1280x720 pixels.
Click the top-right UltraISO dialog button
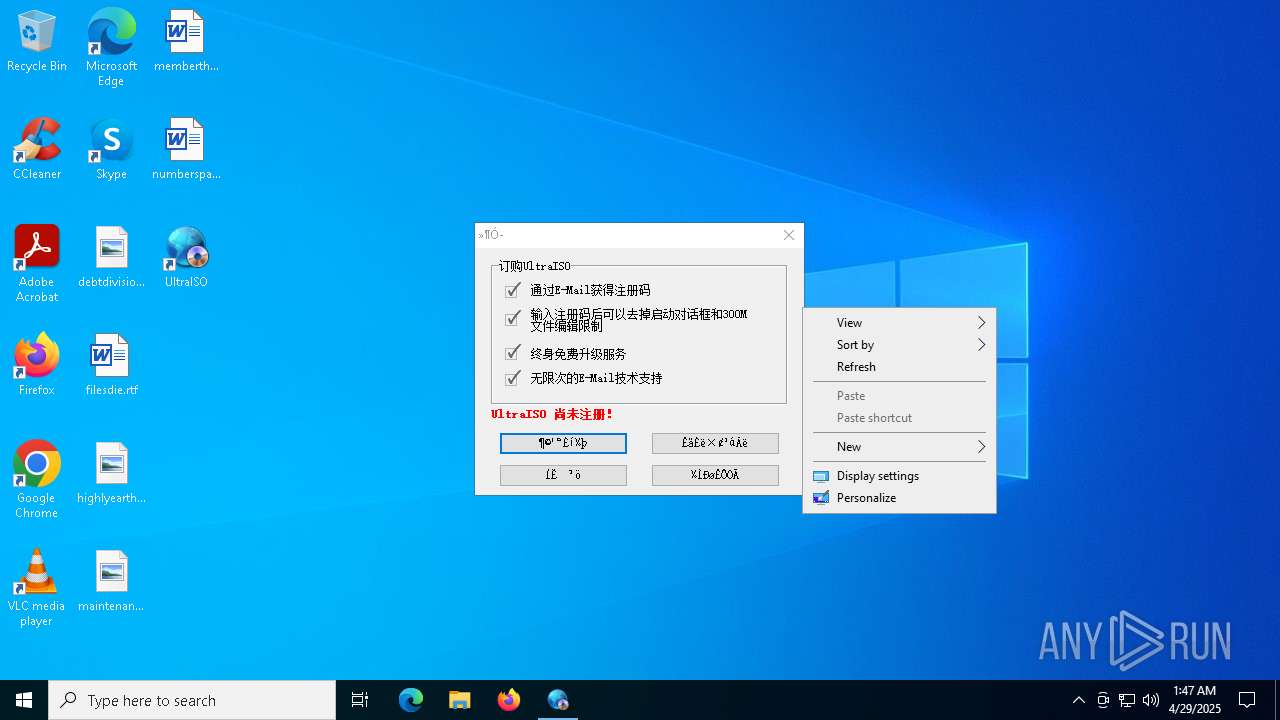pos(715,443)
